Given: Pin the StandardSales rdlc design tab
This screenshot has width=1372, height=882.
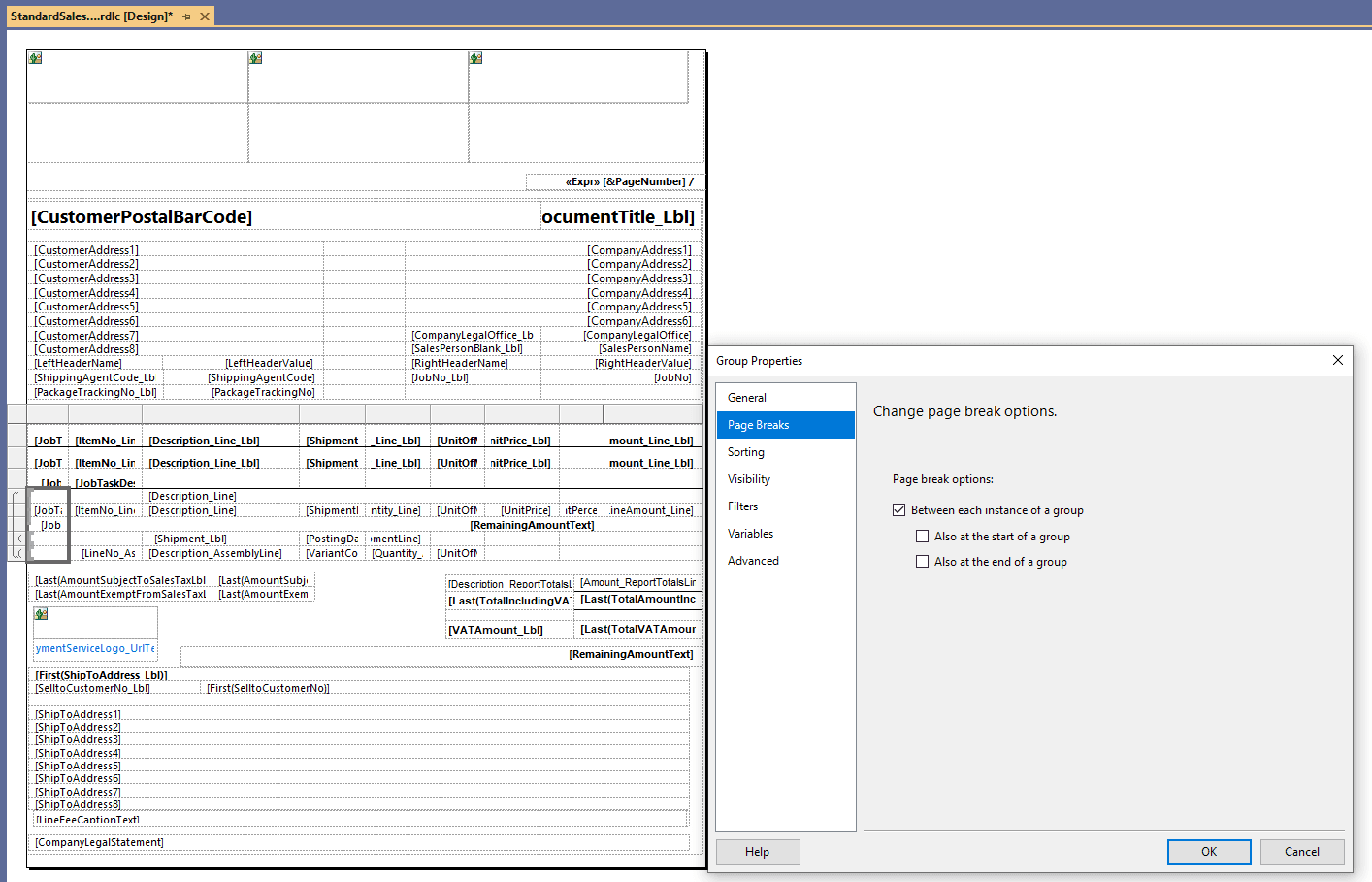Looking at the screenshot, I should (186, 16).
